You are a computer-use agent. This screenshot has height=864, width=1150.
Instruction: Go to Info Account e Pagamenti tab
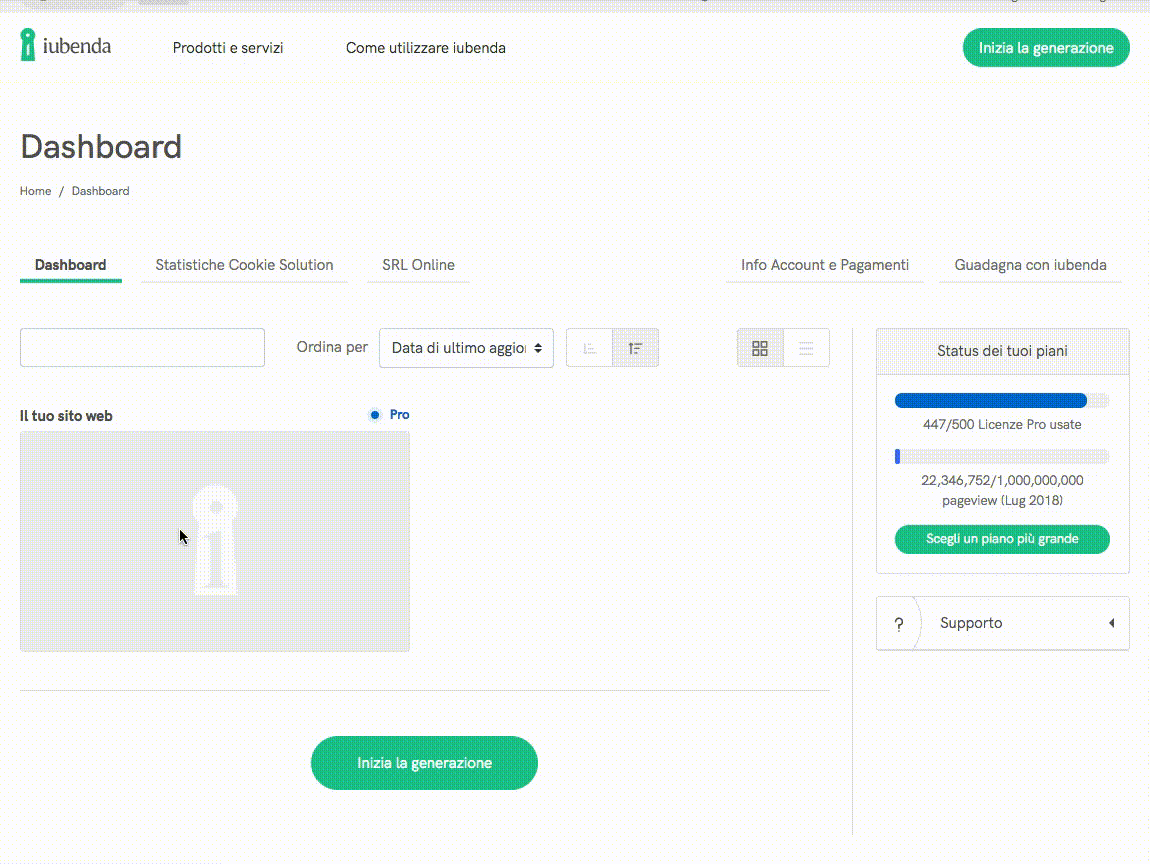coord(824,265)
